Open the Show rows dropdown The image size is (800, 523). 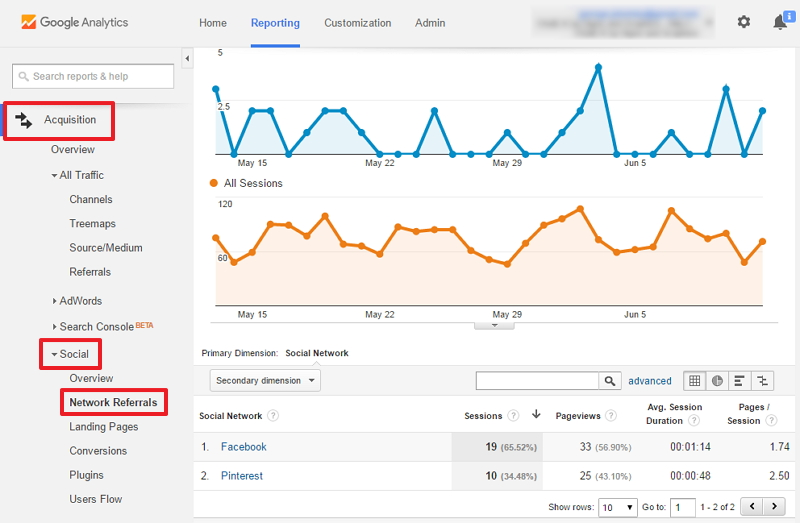point(617,507)
